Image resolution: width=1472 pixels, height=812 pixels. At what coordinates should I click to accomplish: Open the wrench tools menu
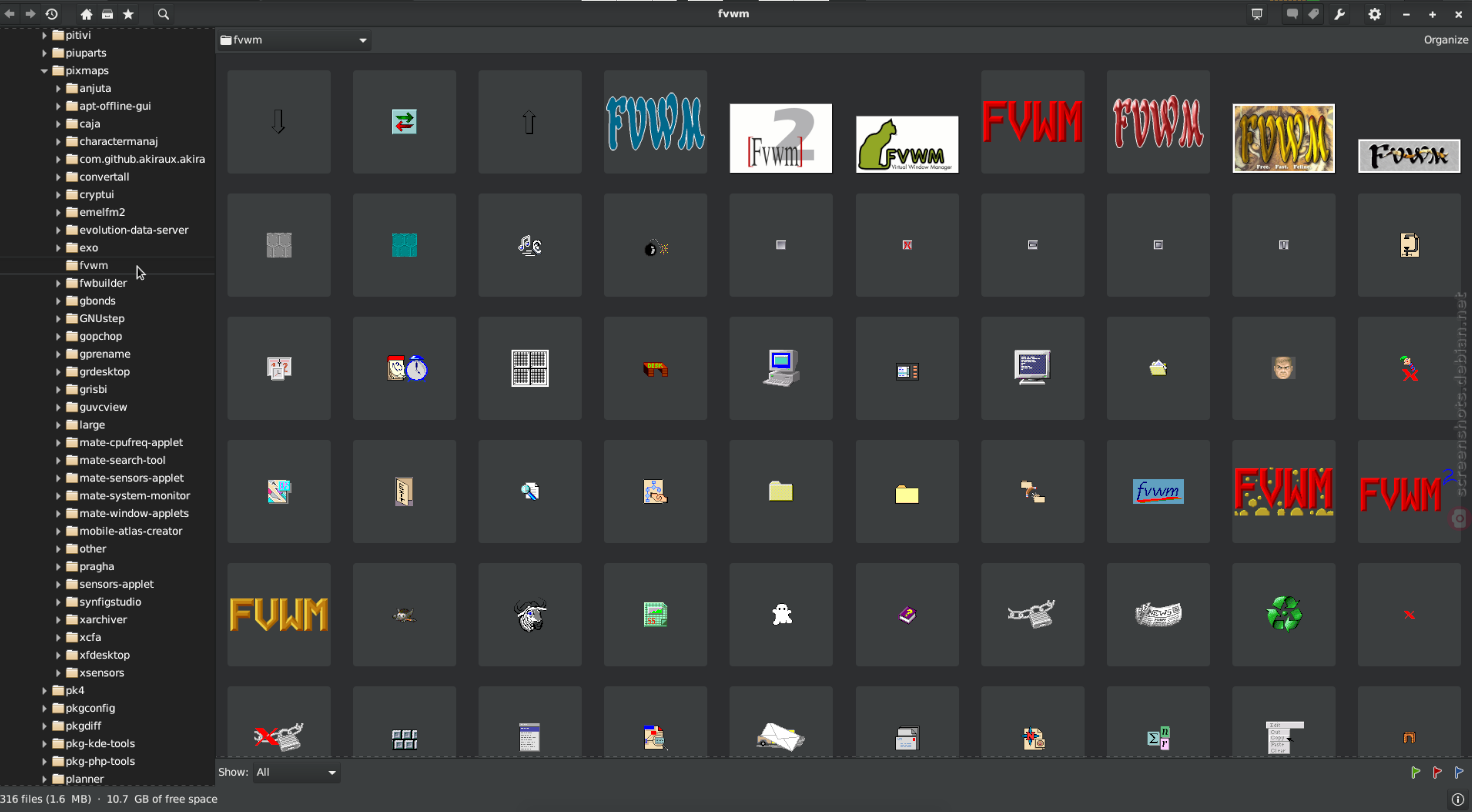(1341, 14)
